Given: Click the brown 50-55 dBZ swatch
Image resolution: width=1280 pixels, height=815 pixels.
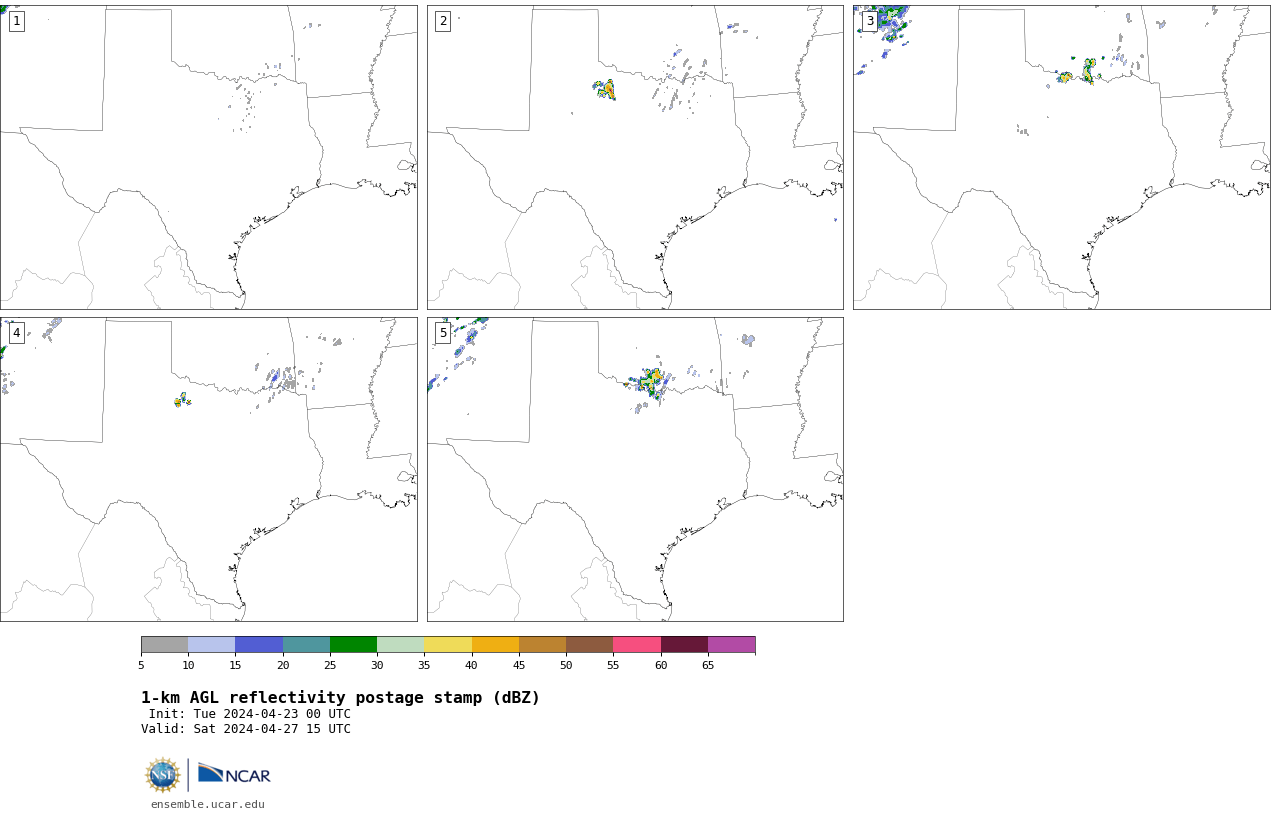Looking at the screenshot, I should pyautogui.click(x=590, y=644).
